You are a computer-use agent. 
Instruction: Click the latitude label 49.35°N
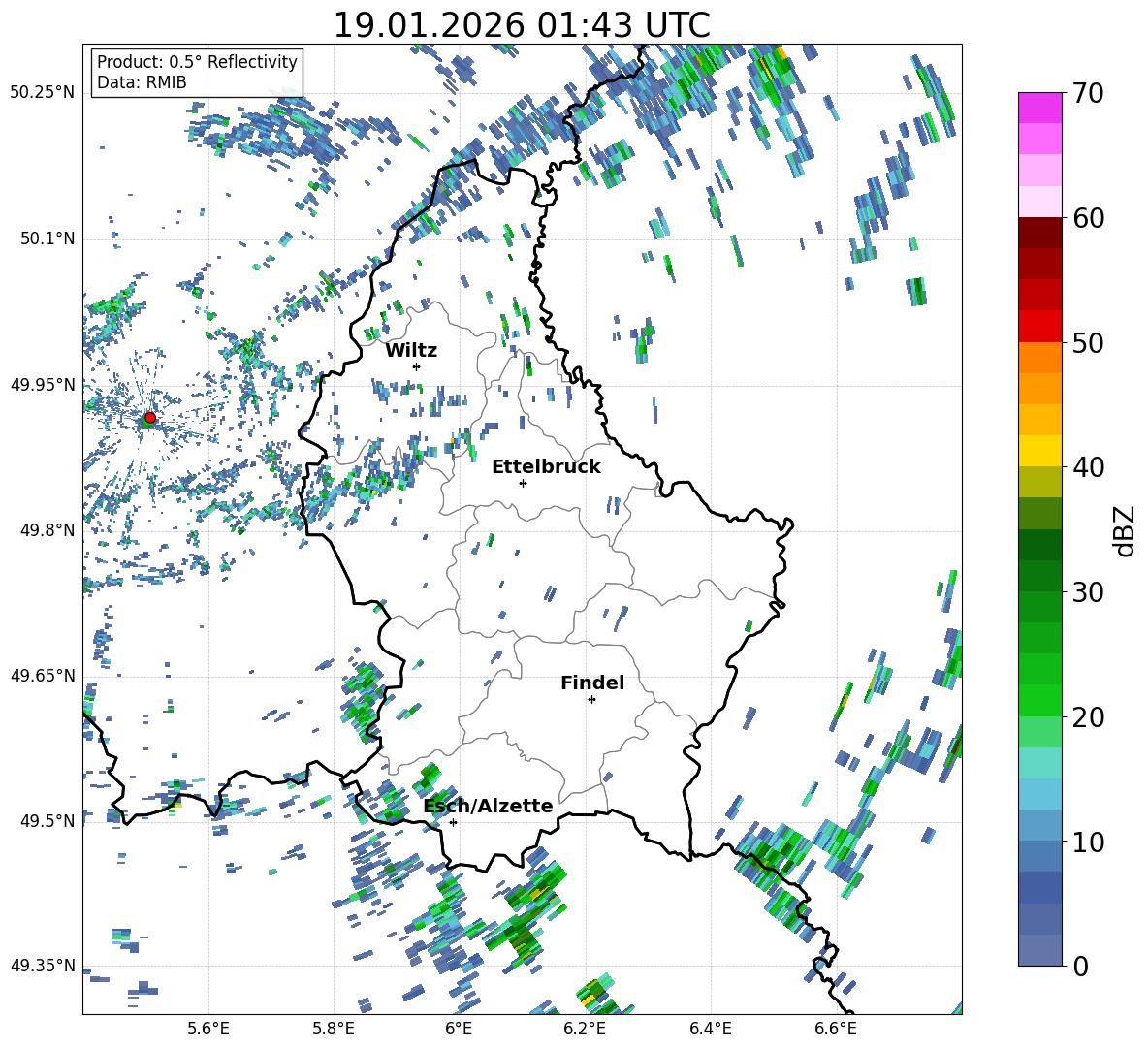(x=44, y=966)
